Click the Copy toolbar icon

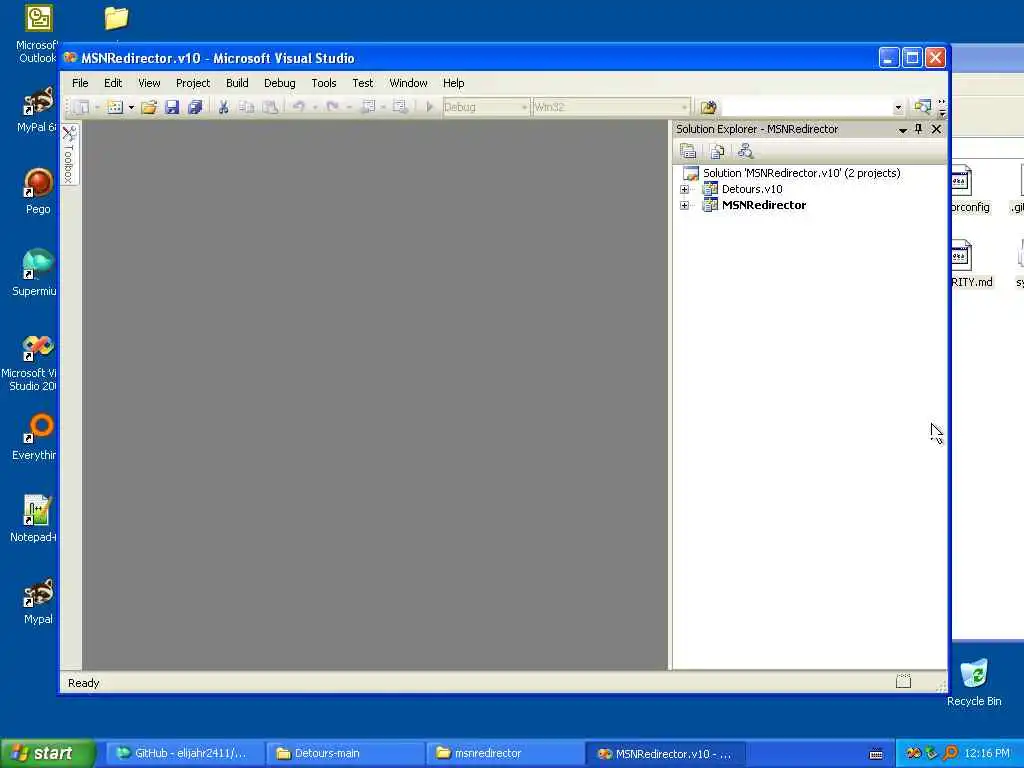[x=246, y=107]
